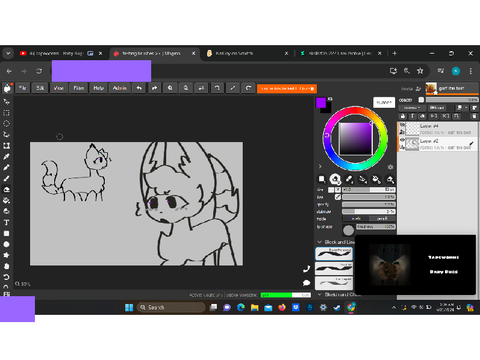480x360 pixels.
Task: Rotate the canvas view right
Action: [x=248, y=88]
